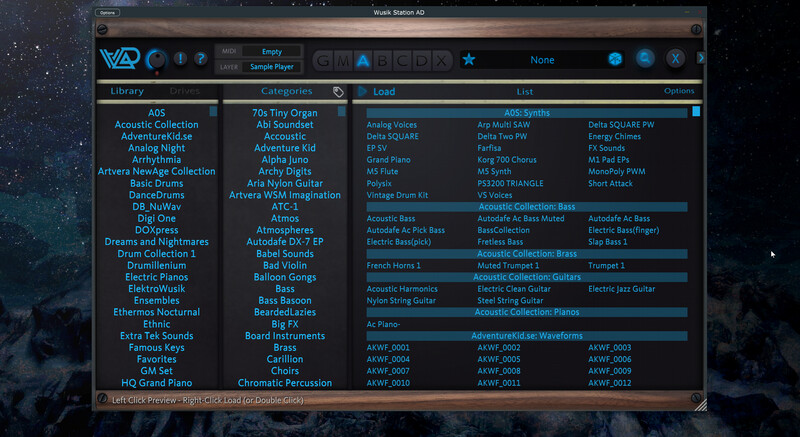Click the Load button
The height and width of the screenshot is (437, 800).
pyautogui.click(x=384, y=92)
